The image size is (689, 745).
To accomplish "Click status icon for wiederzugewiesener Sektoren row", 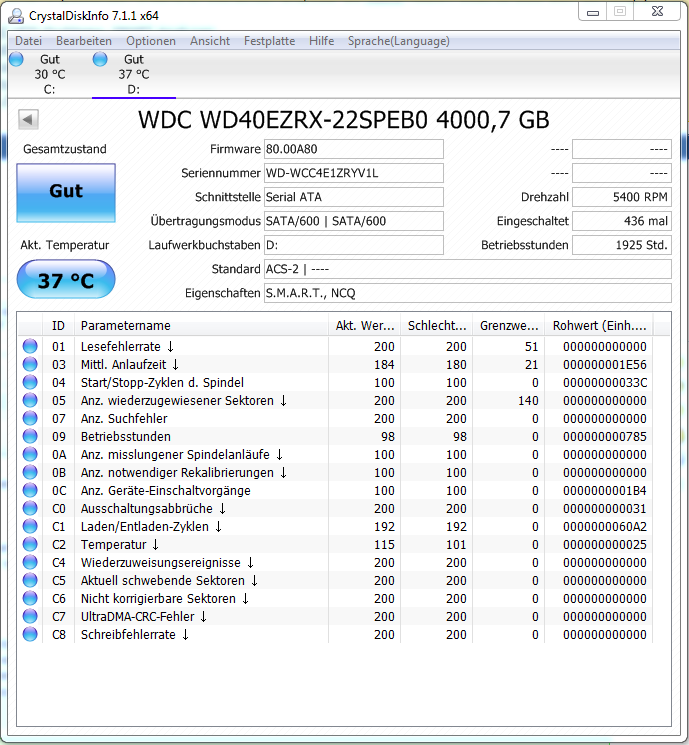I will tap(30, 401).
